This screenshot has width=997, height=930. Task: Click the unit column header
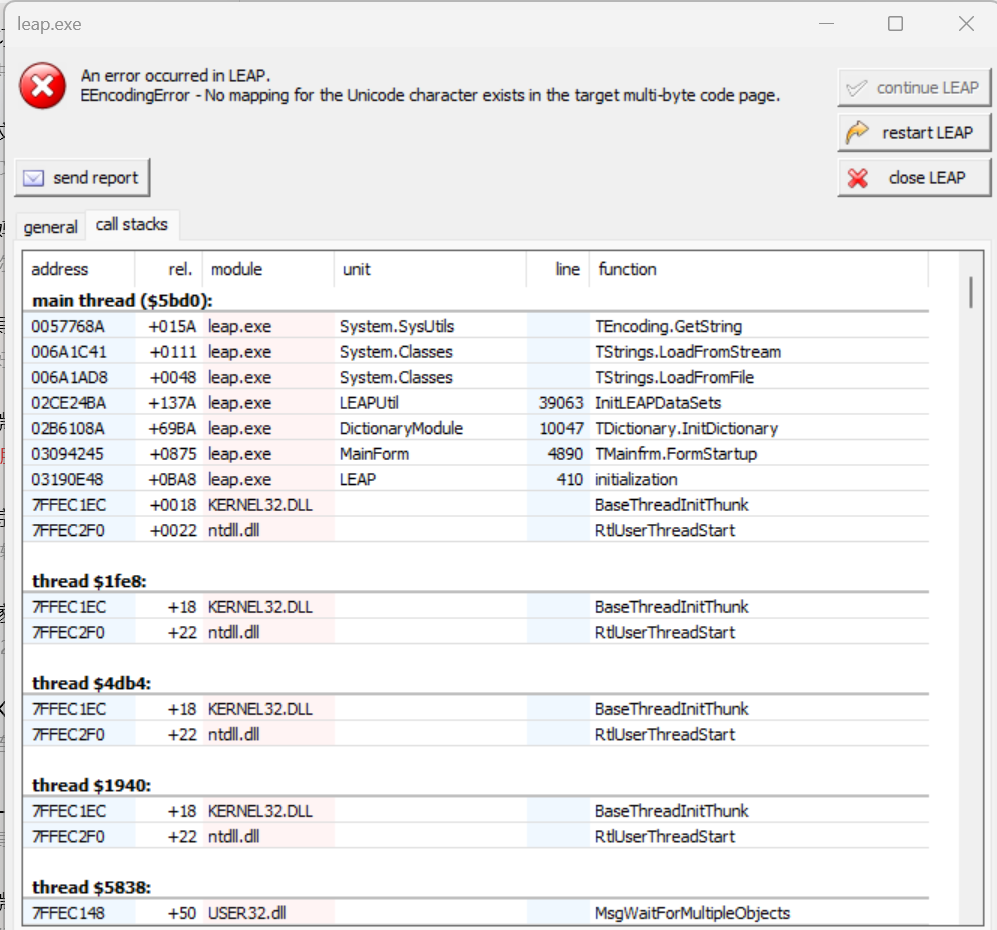430,270
